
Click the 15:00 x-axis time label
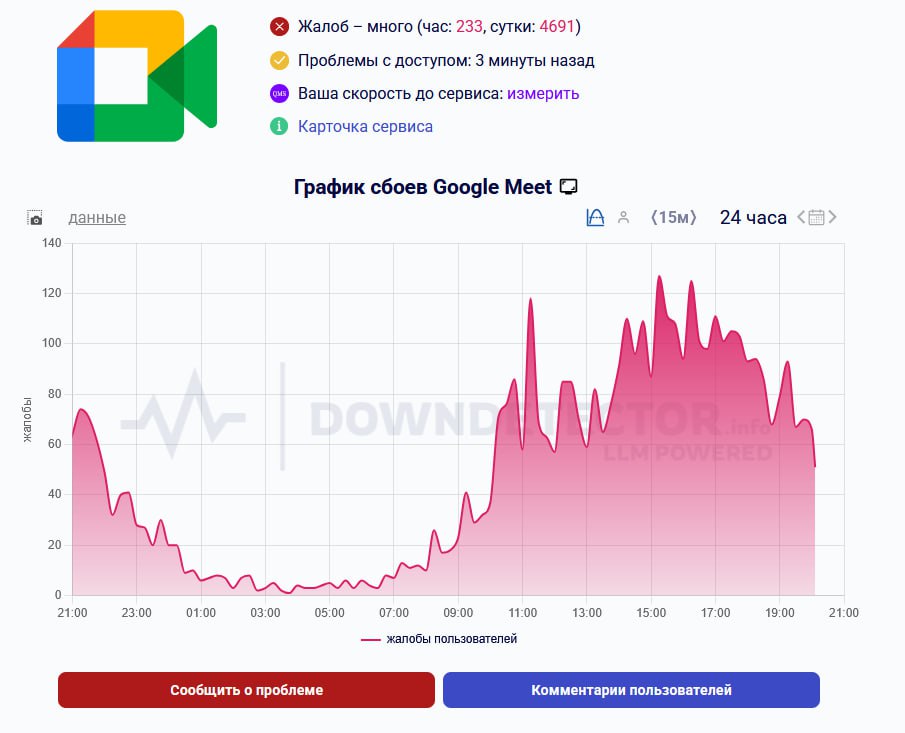coord(651,613)
